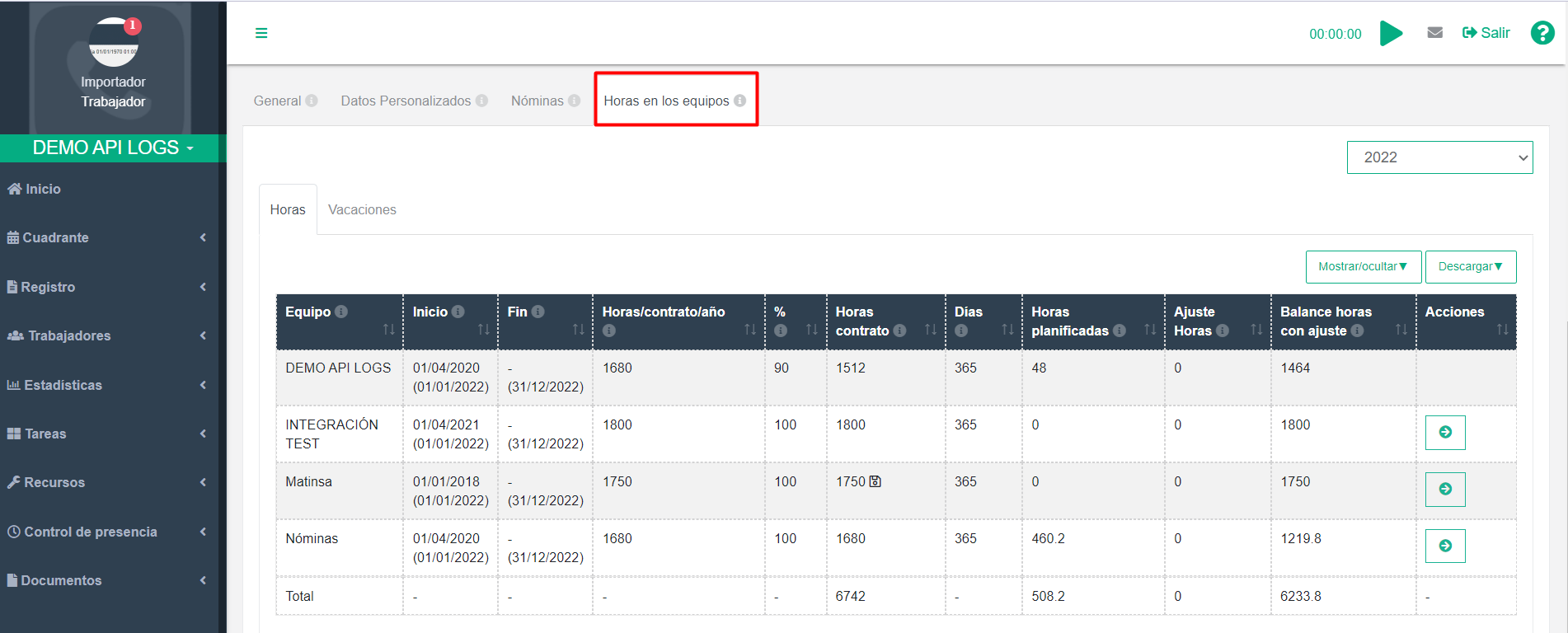This screenshot has width=1568, height=633.
Task: Open the Matinsa row action arrow
Action: (x=1444, y=489)
